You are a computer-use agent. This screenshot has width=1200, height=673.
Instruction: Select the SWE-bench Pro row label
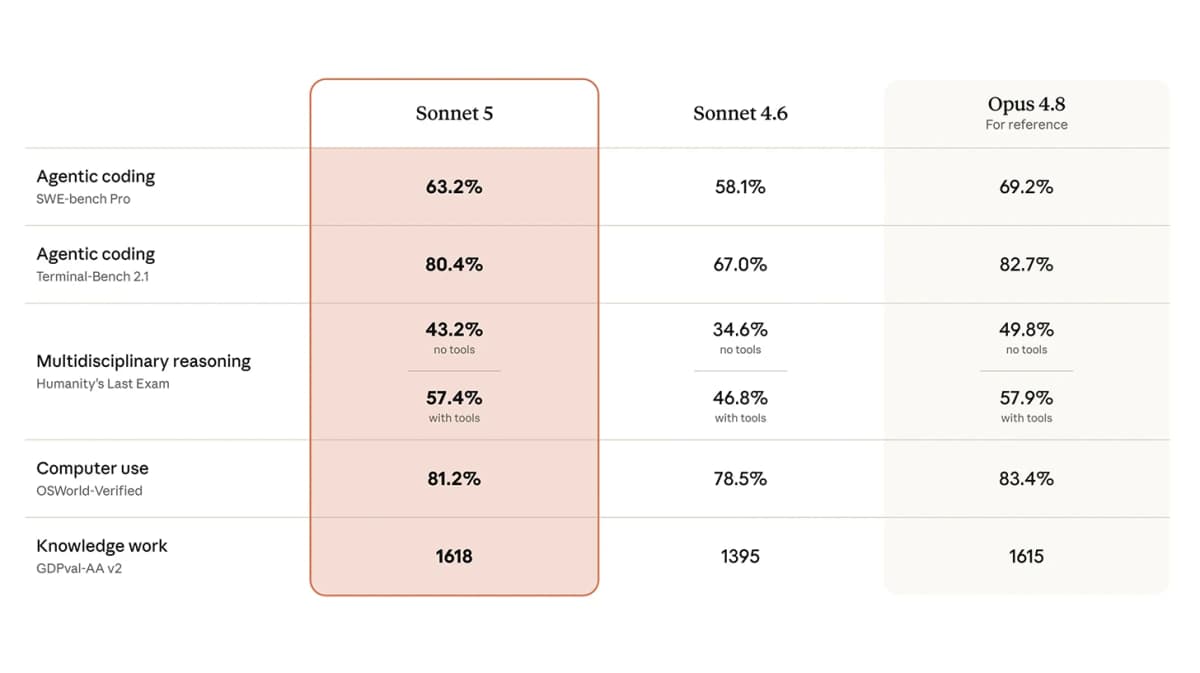coord(83,199)
